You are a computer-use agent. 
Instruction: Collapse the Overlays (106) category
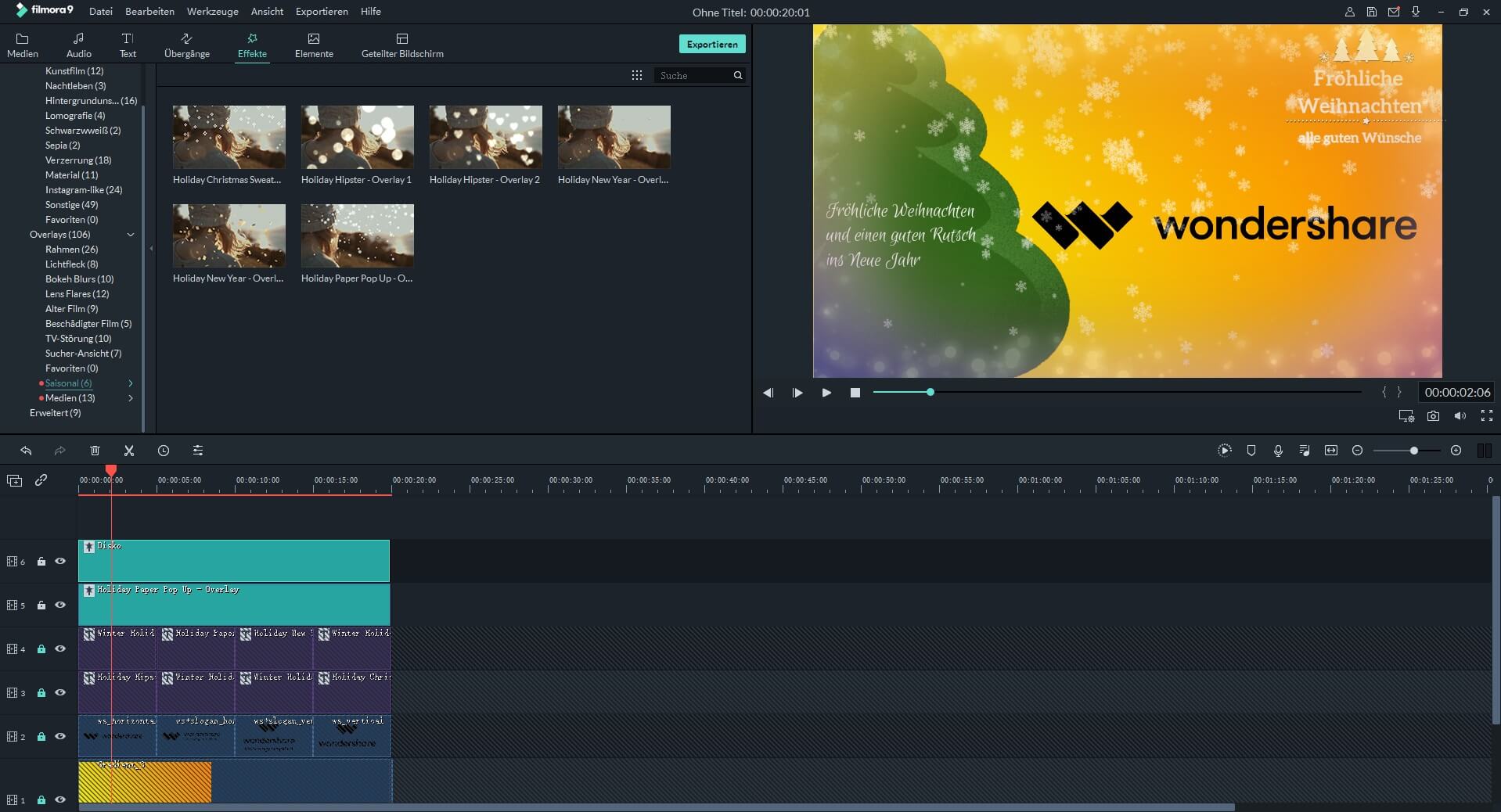tap(131, 235)
